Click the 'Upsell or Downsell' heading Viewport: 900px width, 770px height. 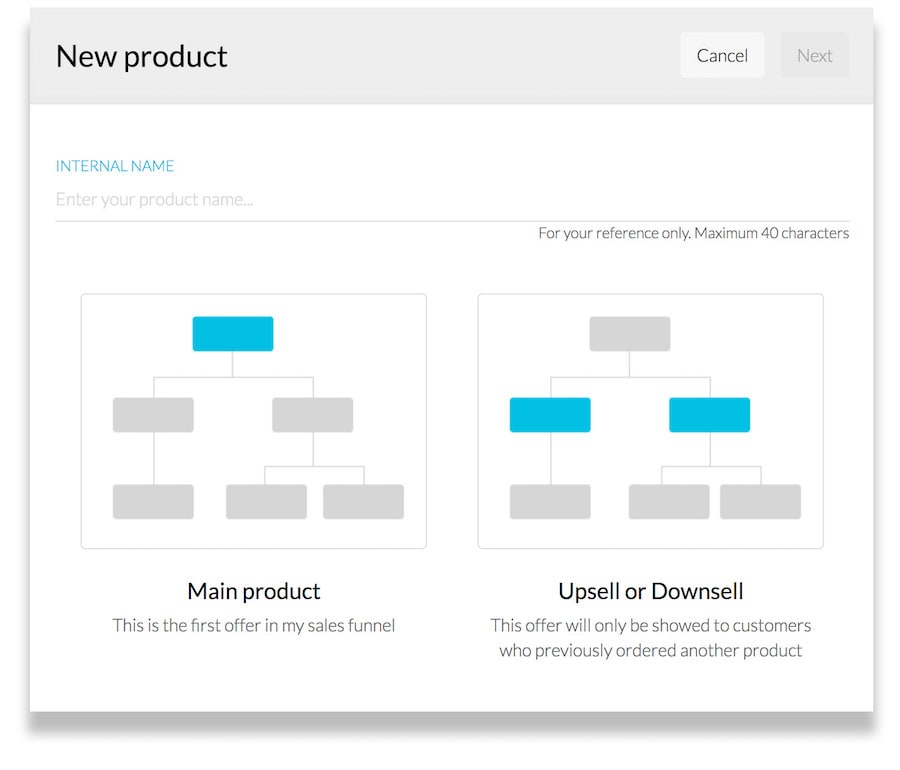650,591
